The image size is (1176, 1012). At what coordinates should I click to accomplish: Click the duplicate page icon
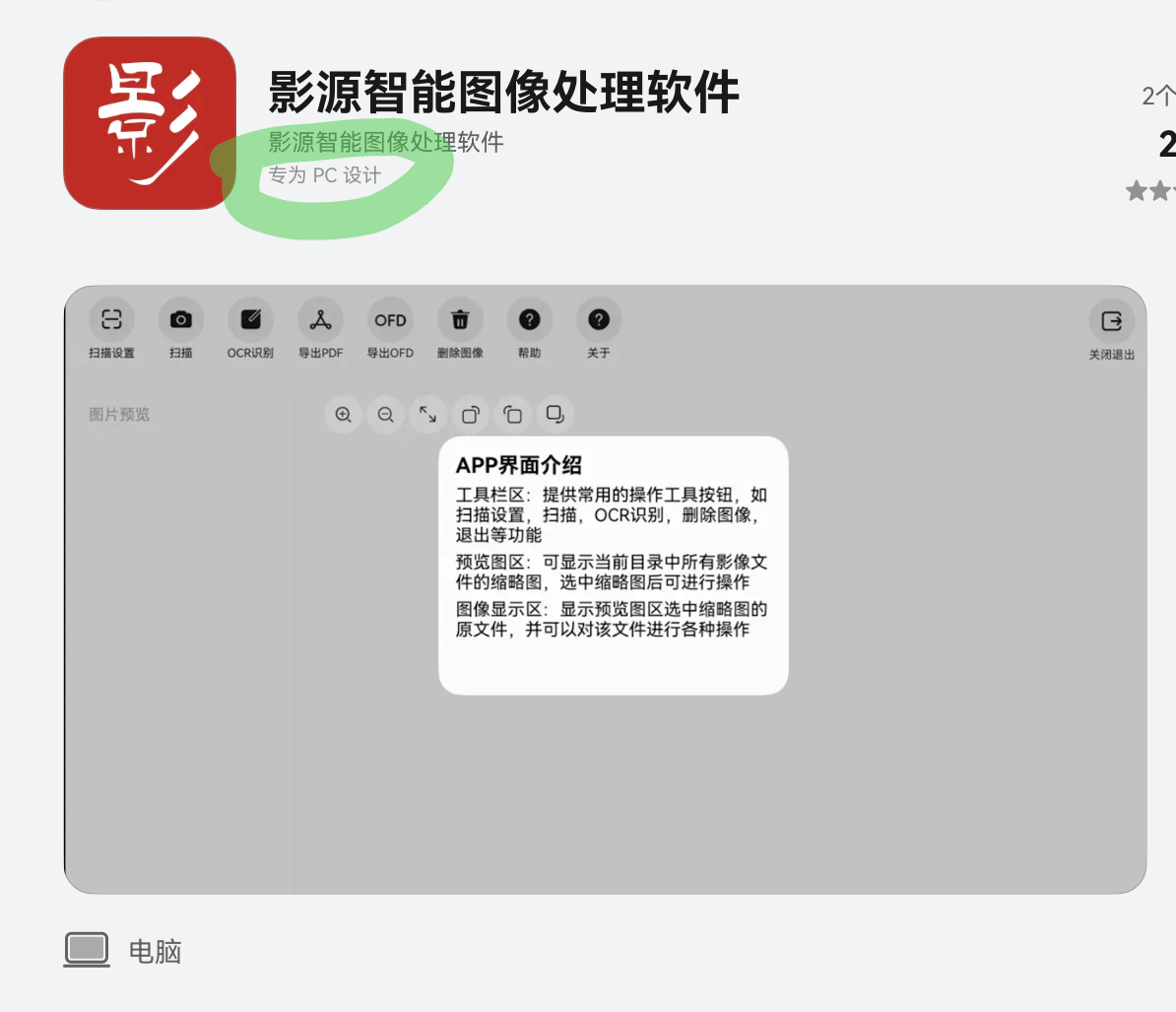pyautogui.click(x=555, y=415)
